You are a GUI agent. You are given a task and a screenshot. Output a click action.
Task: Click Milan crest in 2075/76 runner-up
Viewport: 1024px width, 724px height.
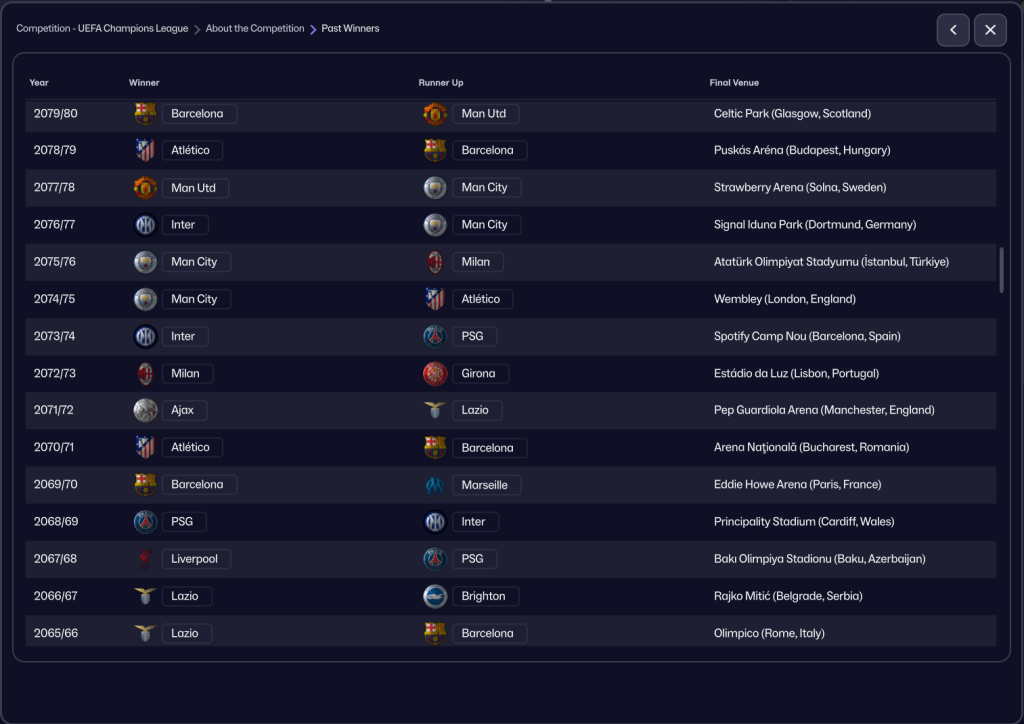[x=435, y=262]
